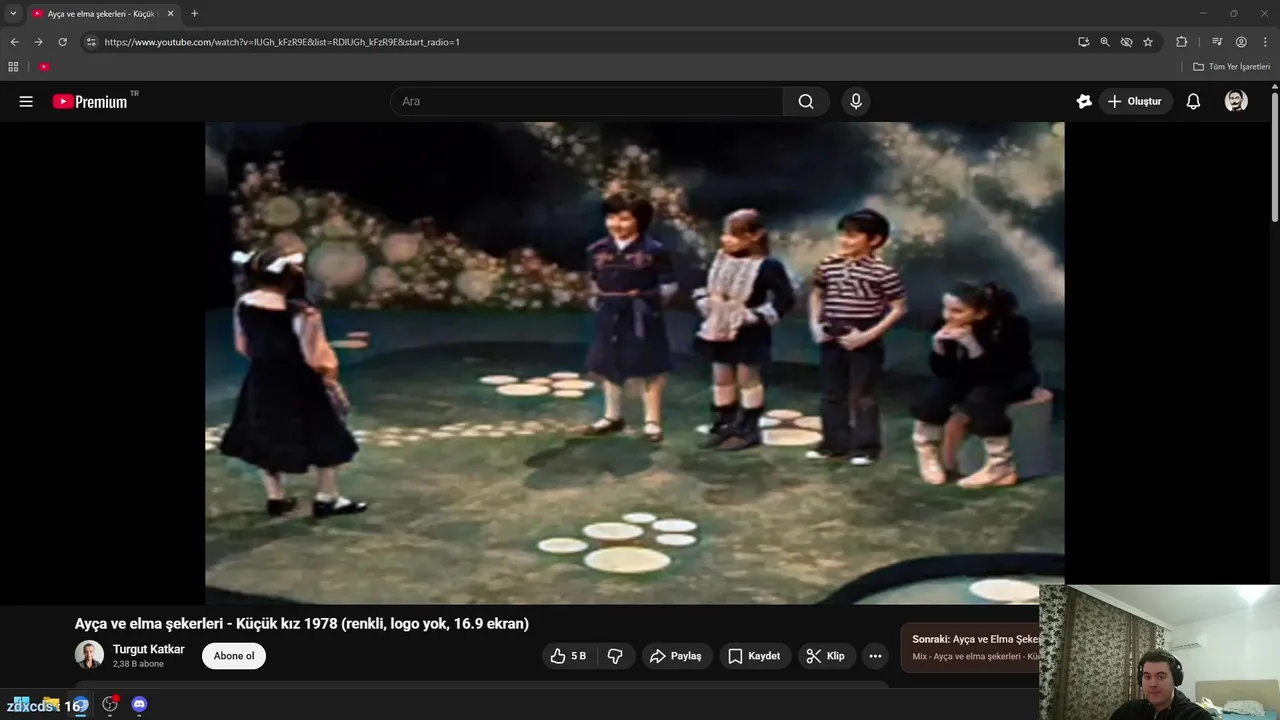Click the crossed-out eye tracking icon

(x=1126, y=42)
